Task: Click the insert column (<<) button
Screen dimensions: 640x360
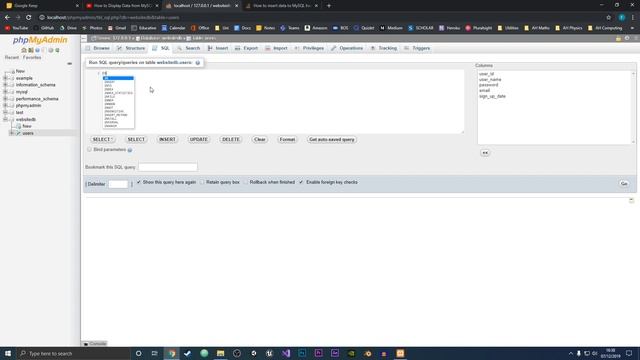Action: click(x=485, y=153)
